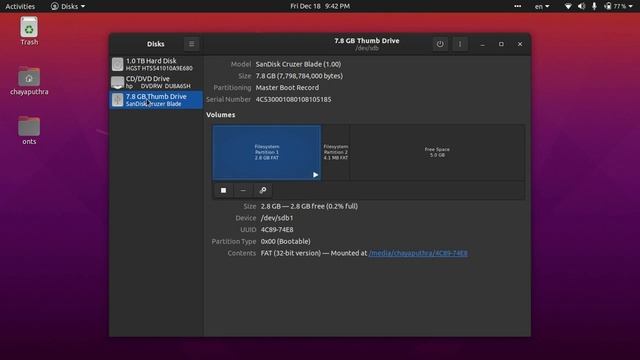Screen dimensions: 640x360
Task: Click the three-dots tray indicator
Action: [x=518, y=6]
